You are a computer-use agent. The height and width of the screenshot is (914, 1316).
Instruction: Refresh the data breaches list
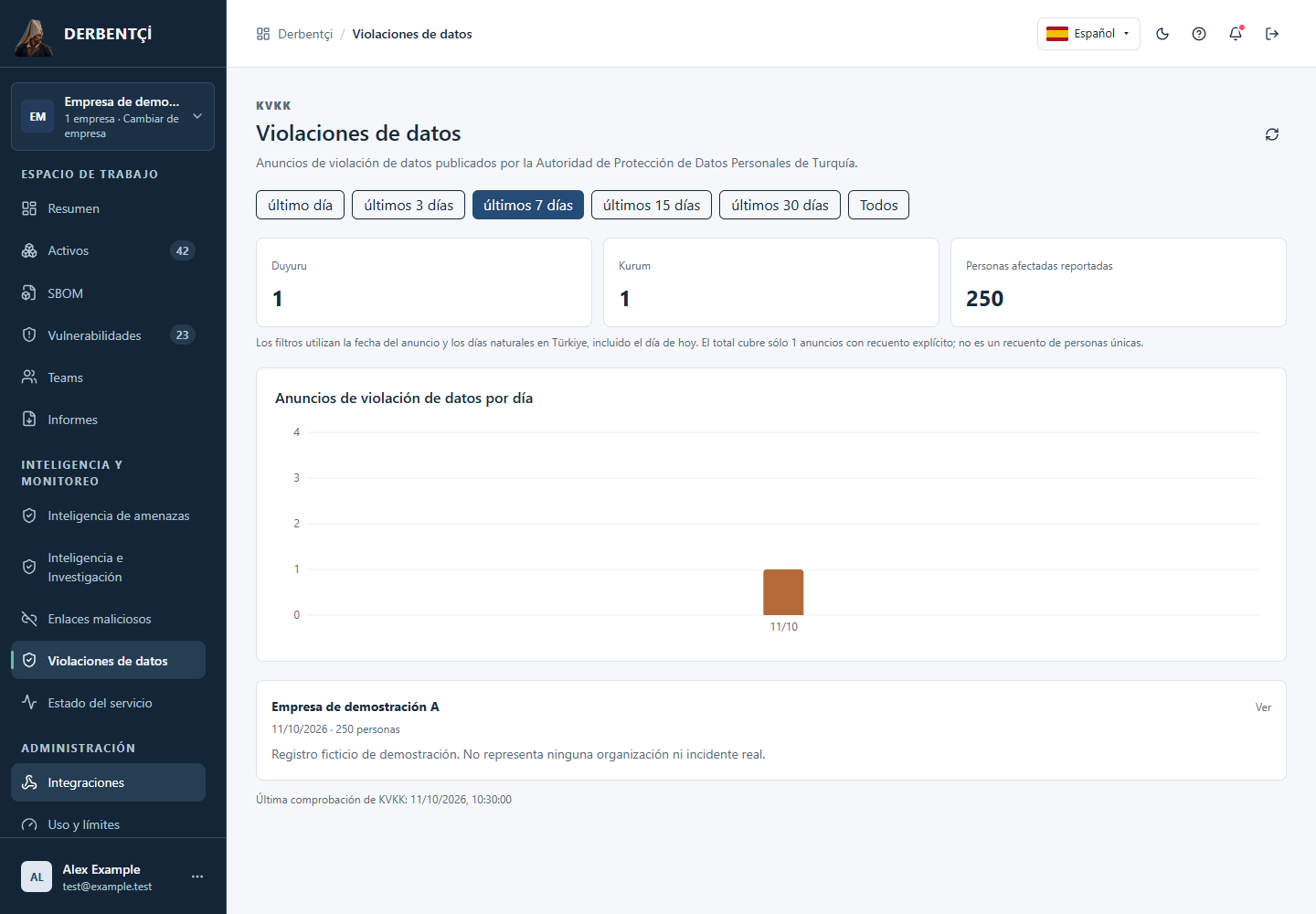coord(1272,134)
